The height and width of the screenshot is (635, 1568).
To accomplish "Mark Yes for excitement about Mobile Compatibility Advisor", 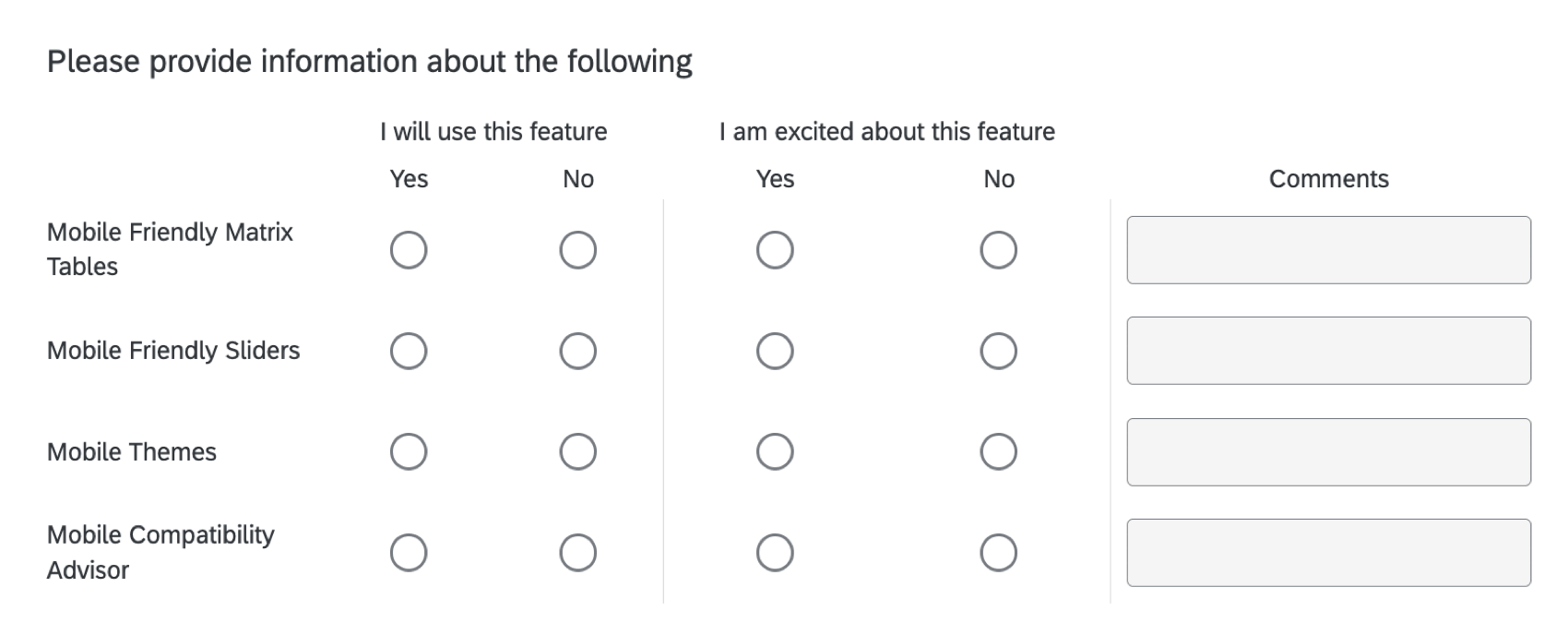I will [774, 553].
